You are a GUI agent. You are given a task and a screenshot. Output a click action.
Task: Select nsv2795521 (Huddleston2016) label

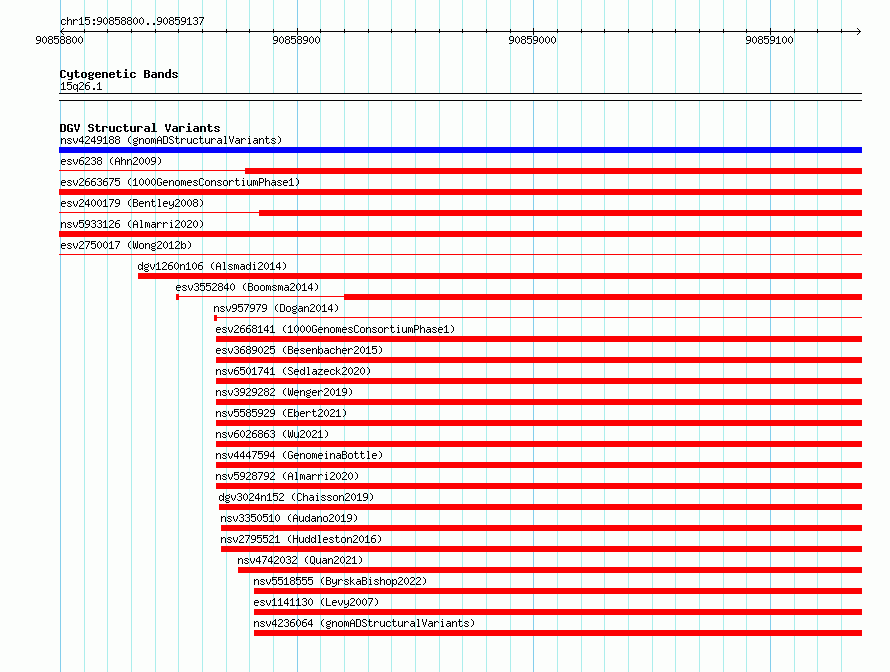[x=301, y=539]
